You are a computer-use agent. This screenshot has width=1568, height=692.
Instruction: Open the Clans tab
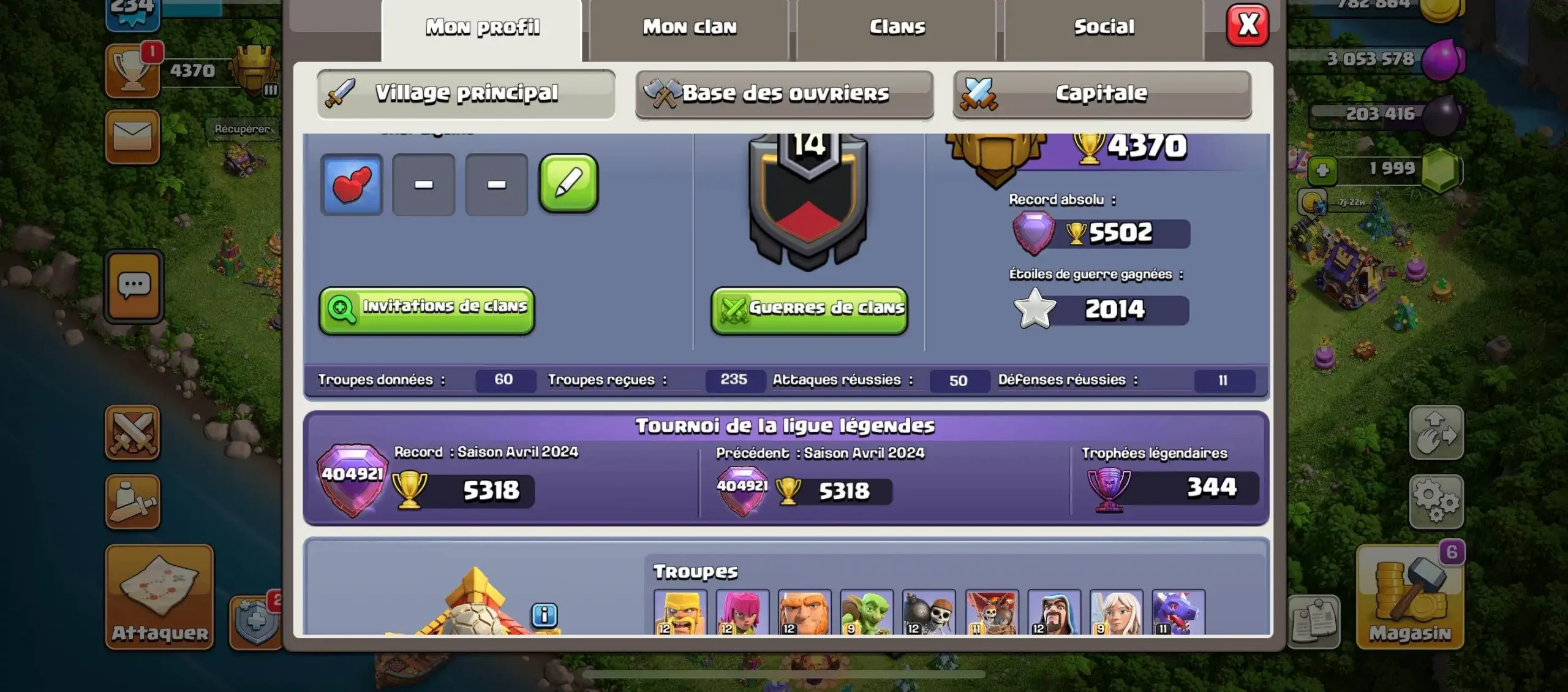(897, 27)
